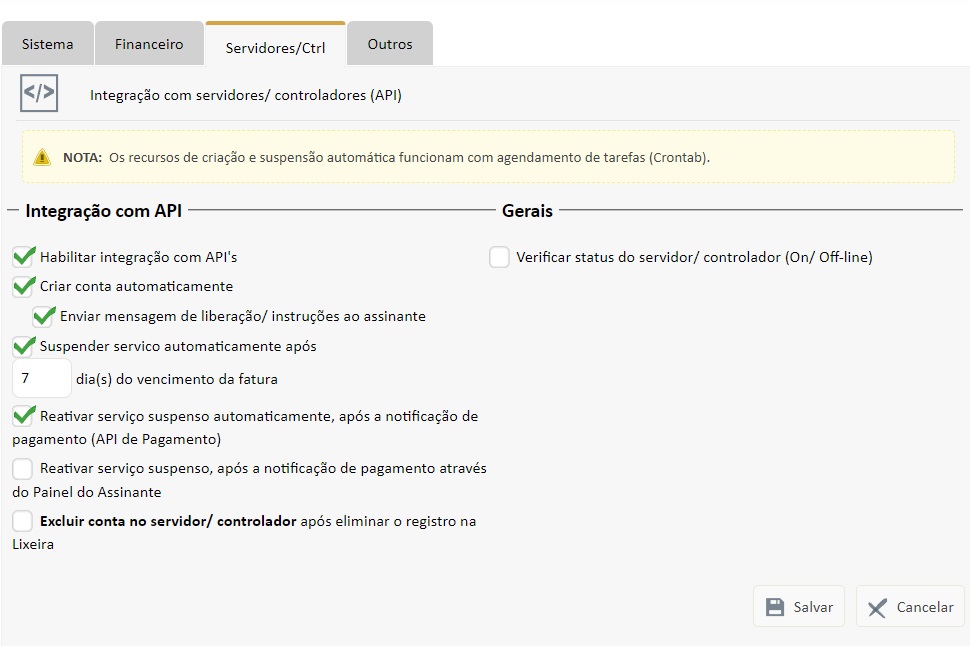Toggle Enviar mensagem de liberação checkbox

click(x=43, y=317)
